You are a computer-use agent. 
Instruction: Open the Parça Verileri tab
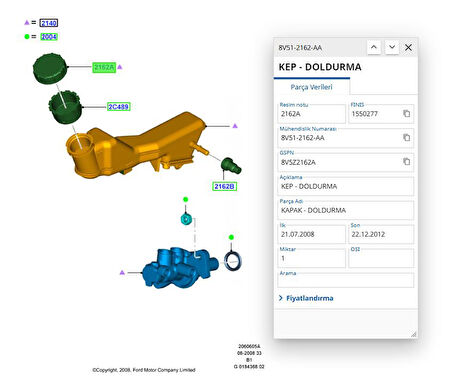(311, 87)
